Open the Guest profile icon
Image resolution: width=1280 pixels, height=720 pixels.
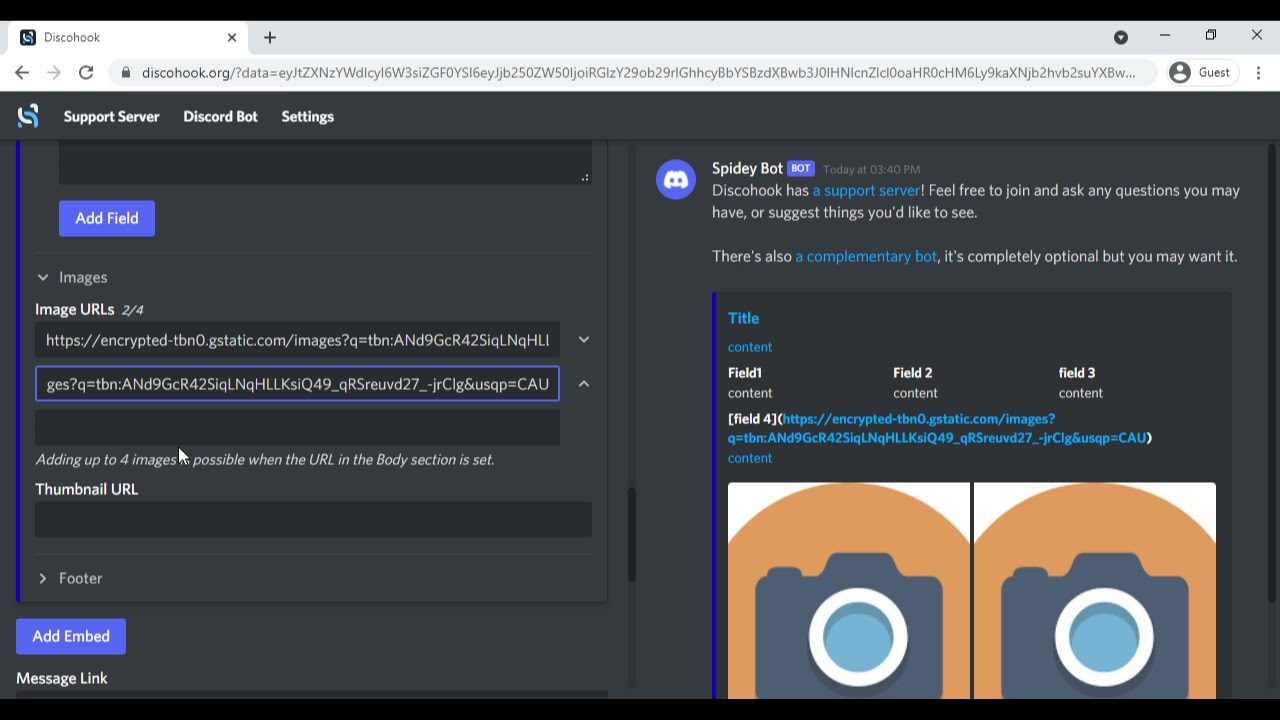1180,73
